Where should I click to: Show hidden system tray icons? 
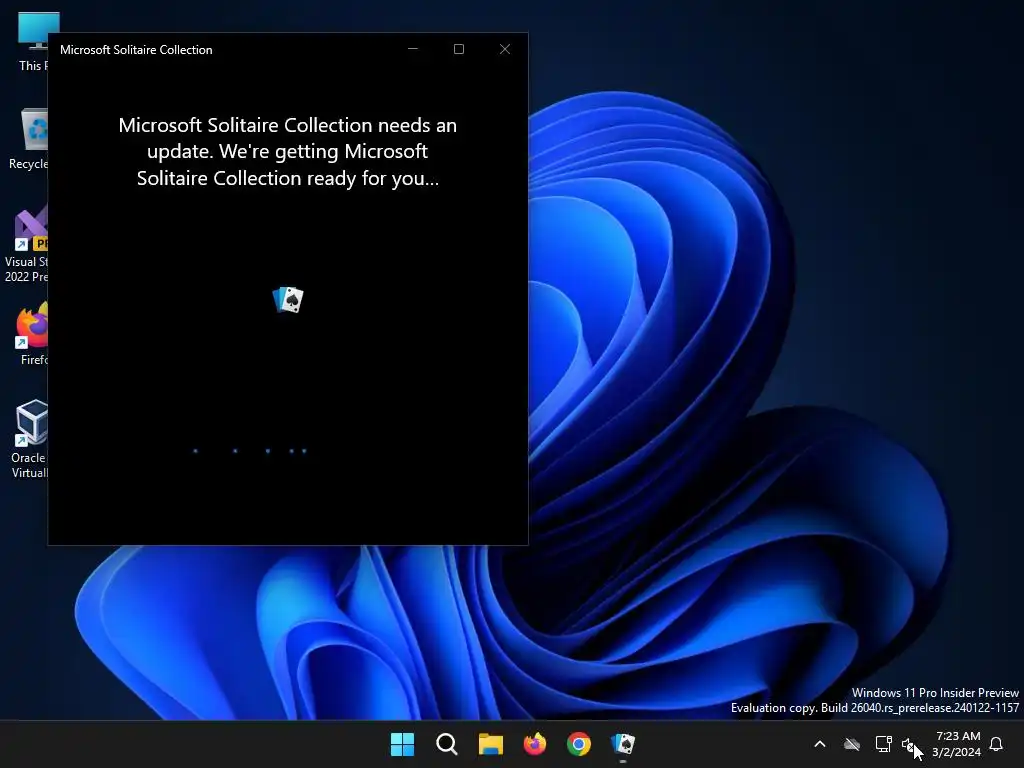pos(820,744)
